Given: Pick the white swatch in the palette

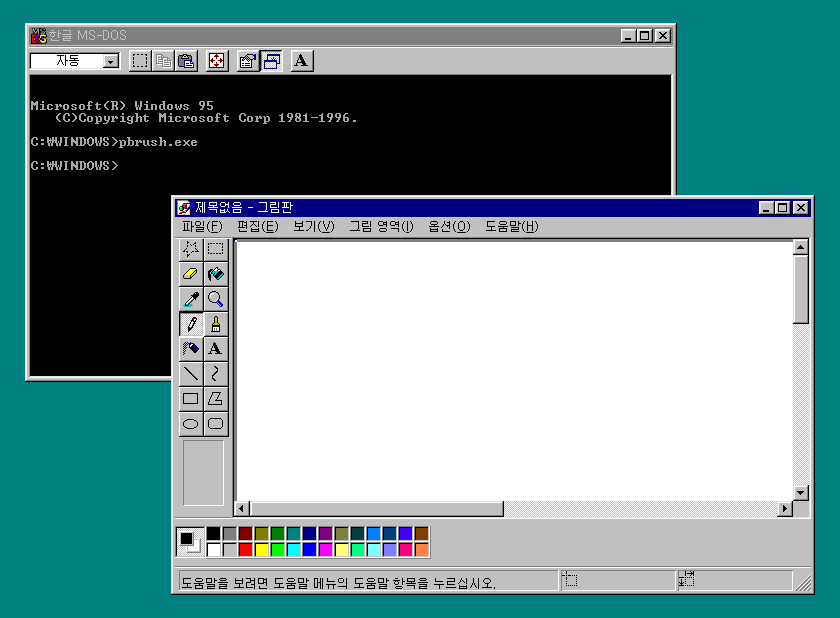Looking at the screenshot, I should (213, 549).
